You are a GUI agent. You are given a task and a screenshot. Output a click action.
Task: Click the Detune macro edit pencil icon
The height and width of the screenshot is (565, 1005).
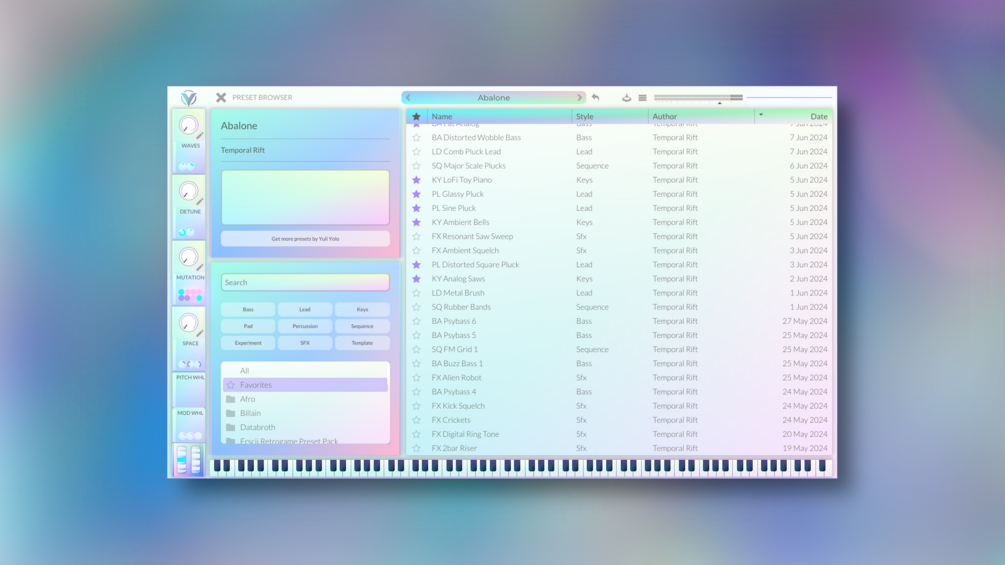(200, 201)
